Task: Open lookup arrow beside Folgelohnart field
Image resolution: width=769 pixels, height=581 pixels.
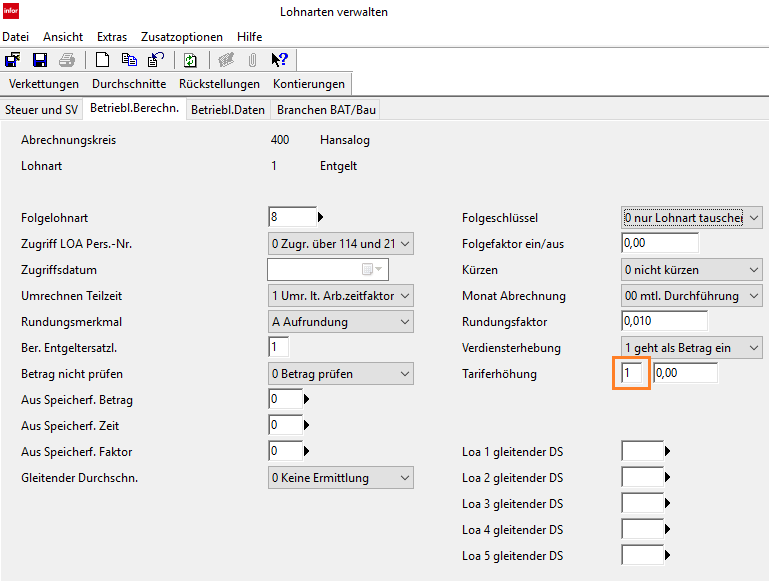Action: click(x=320, y=217)
